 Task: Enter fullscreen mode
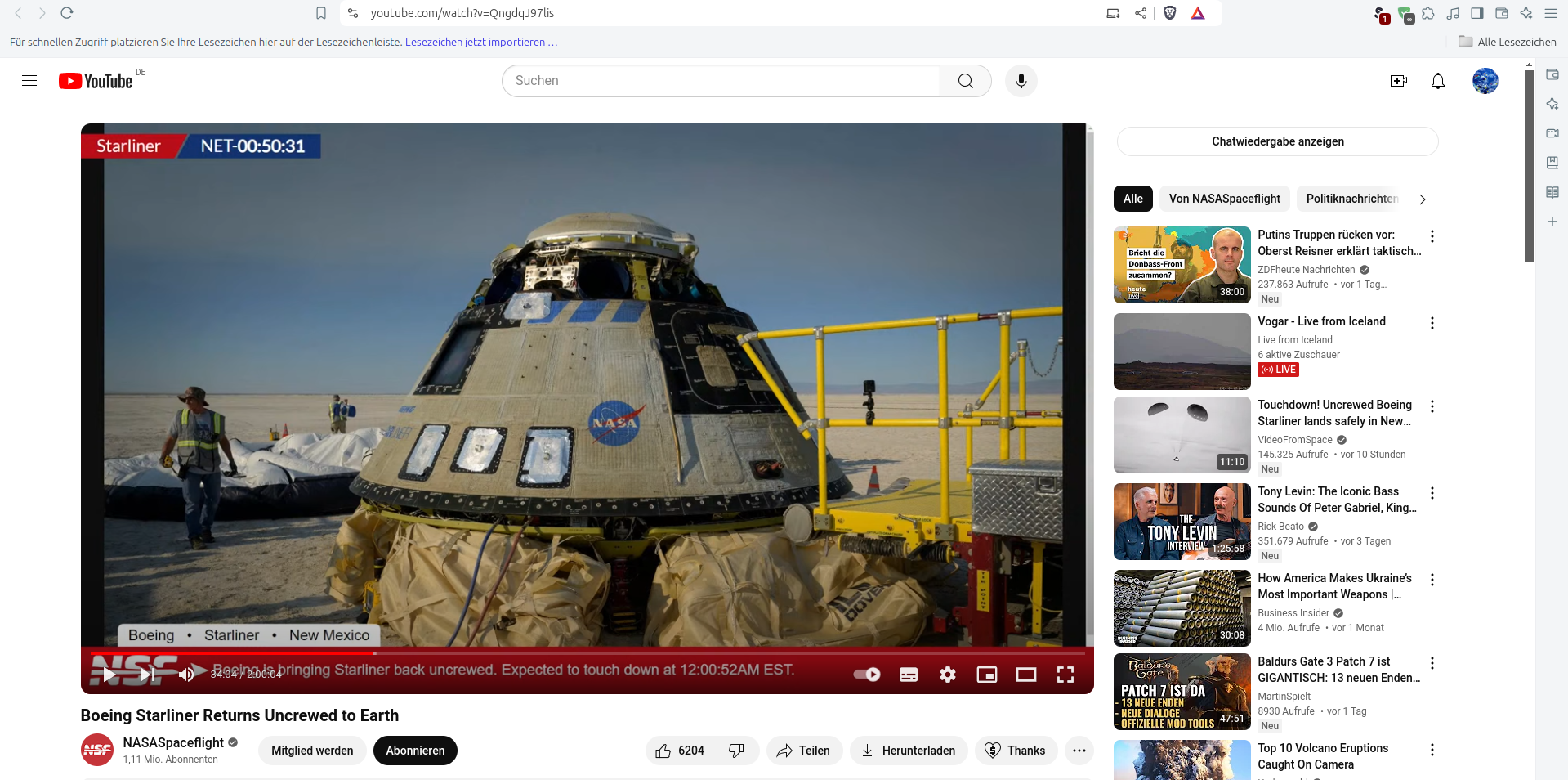[x=1065, y=675]
